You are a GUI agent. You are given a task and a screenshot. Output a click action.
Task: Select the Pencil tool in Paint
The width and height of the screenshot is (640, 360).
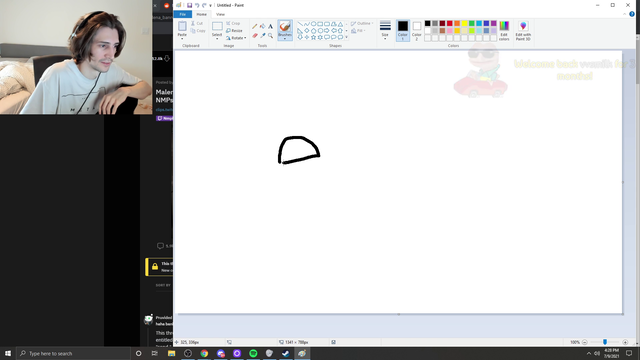(x=254, y=27)
